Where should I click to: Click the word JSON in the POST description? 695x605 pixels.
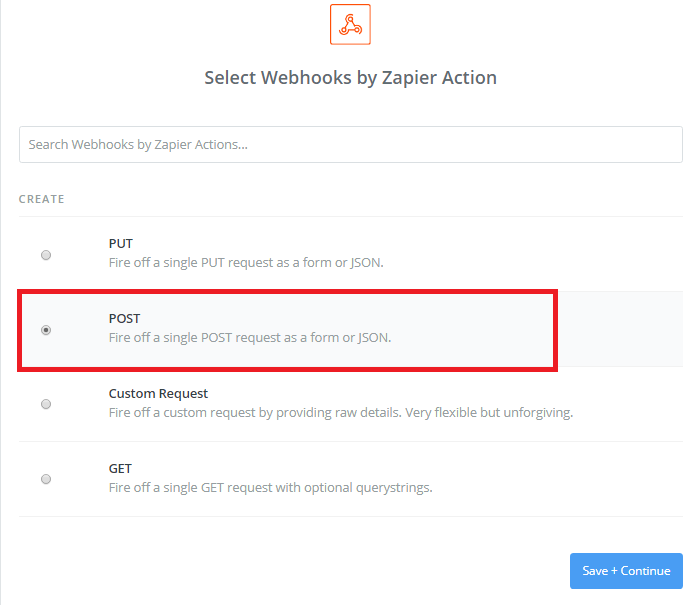375,337
